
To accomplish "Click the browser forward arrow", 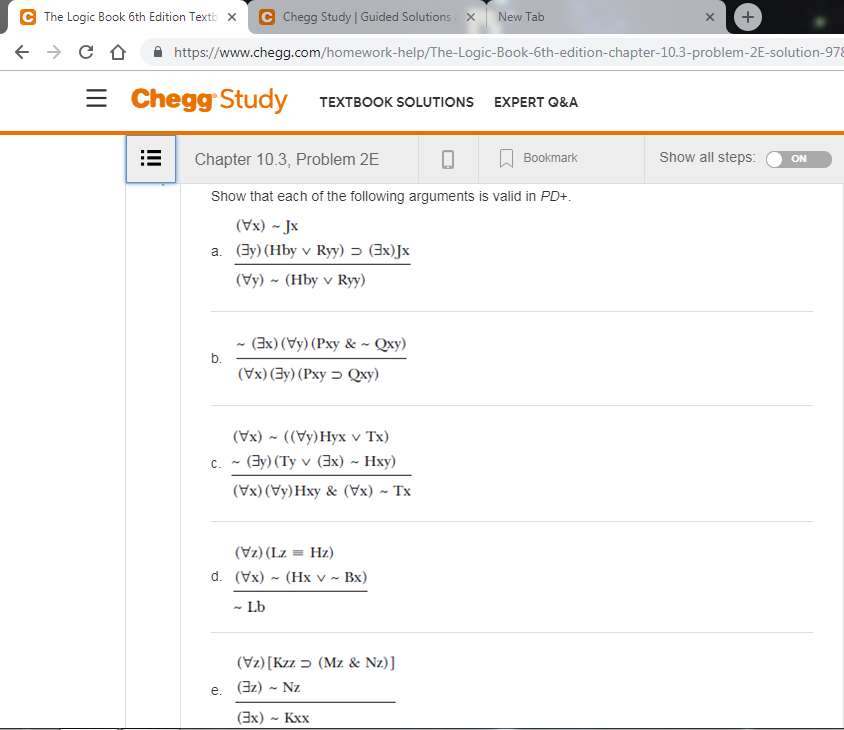I will [x=52, y=52].
